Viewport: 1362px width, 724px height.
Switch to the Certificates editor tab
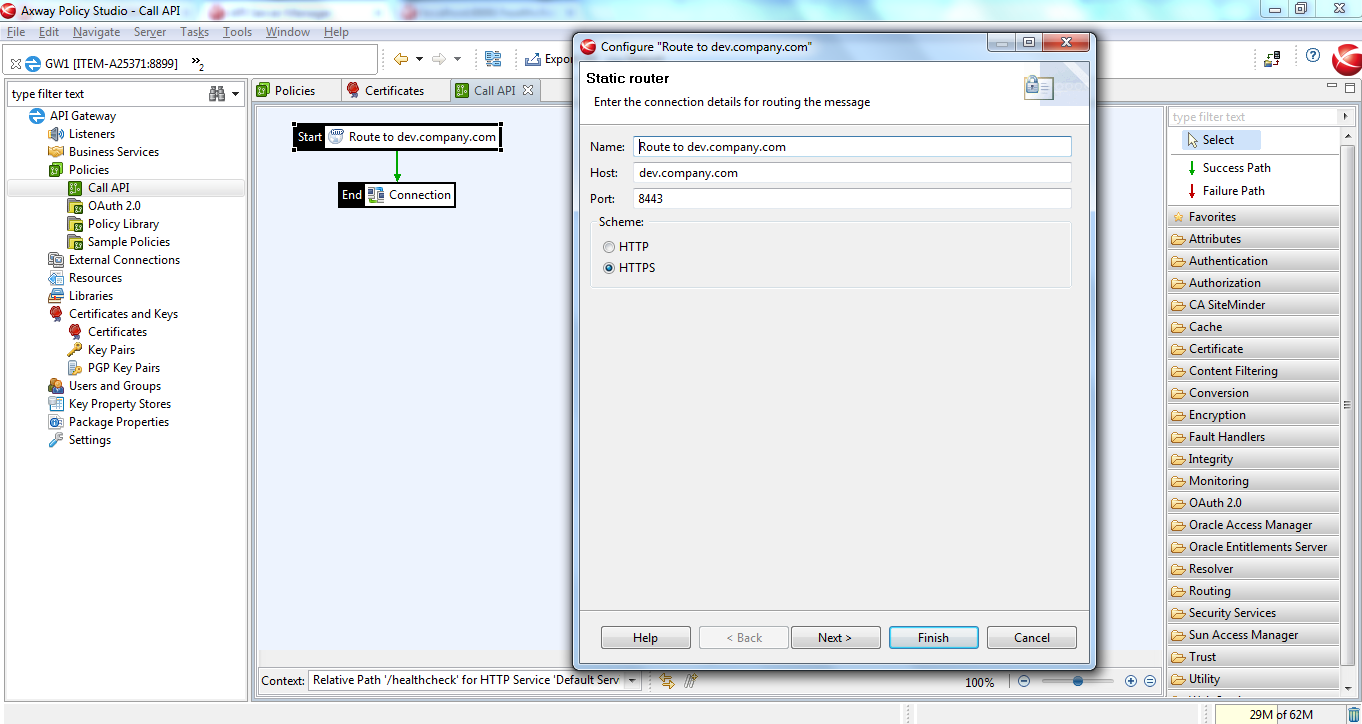tap(395, 90)
